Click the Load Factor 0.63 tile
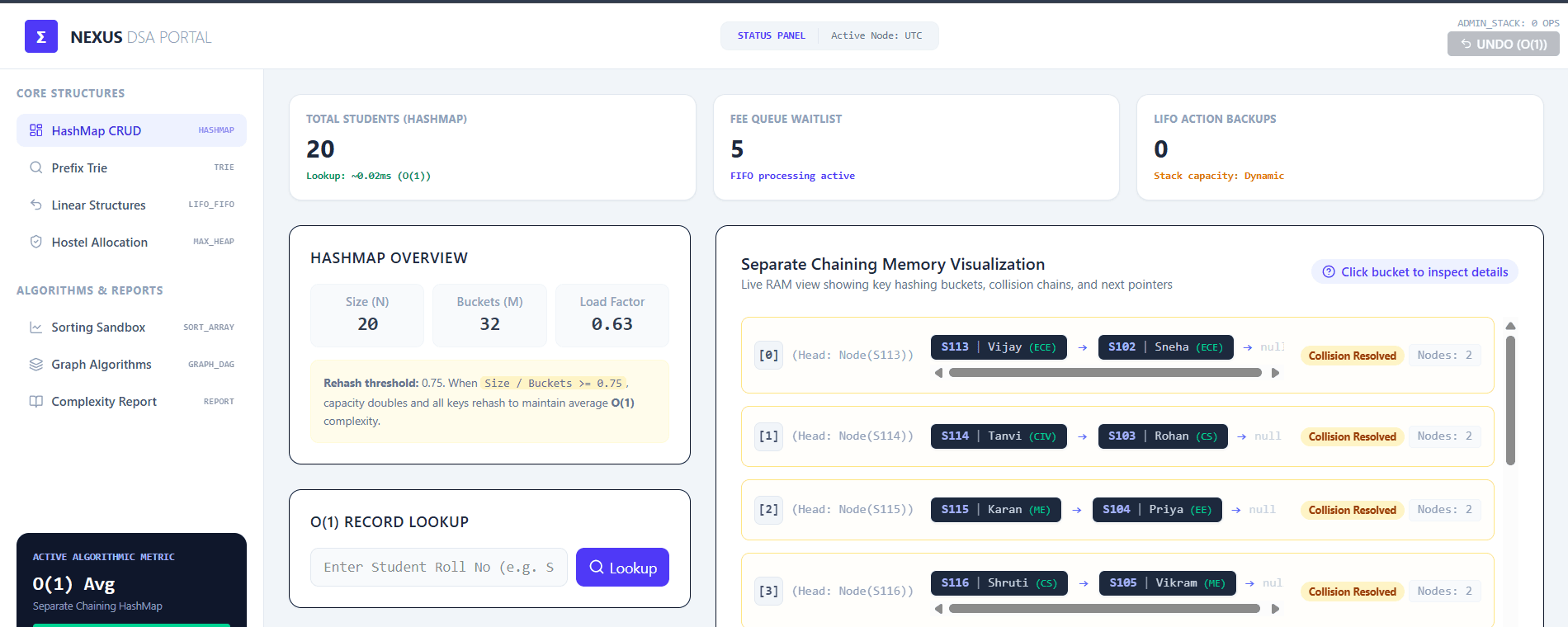This screenshot has height=627, width=1568. point(612,315)
